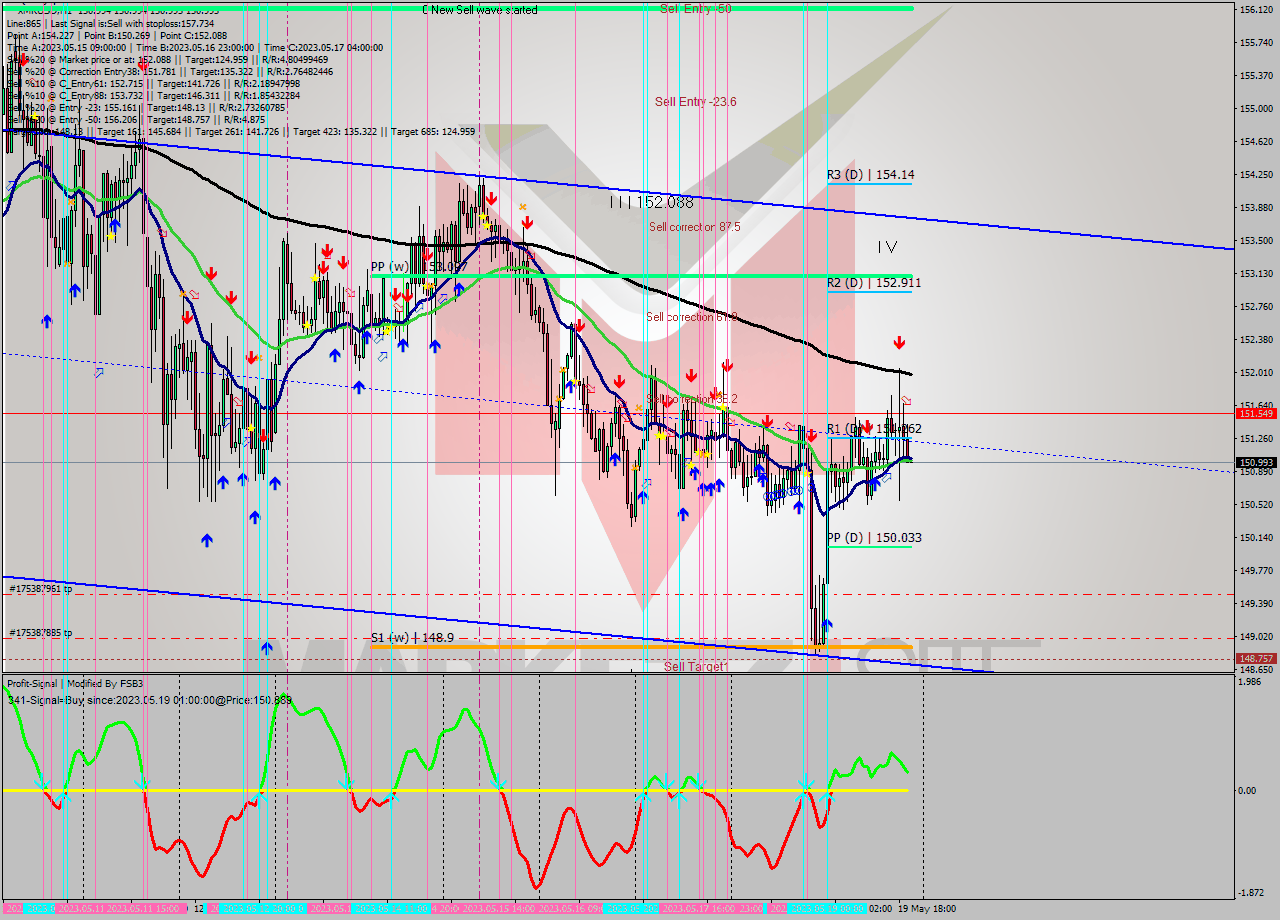
Task: Click the red 151.549 price tag on axis
Action: tap(1255, 413)
